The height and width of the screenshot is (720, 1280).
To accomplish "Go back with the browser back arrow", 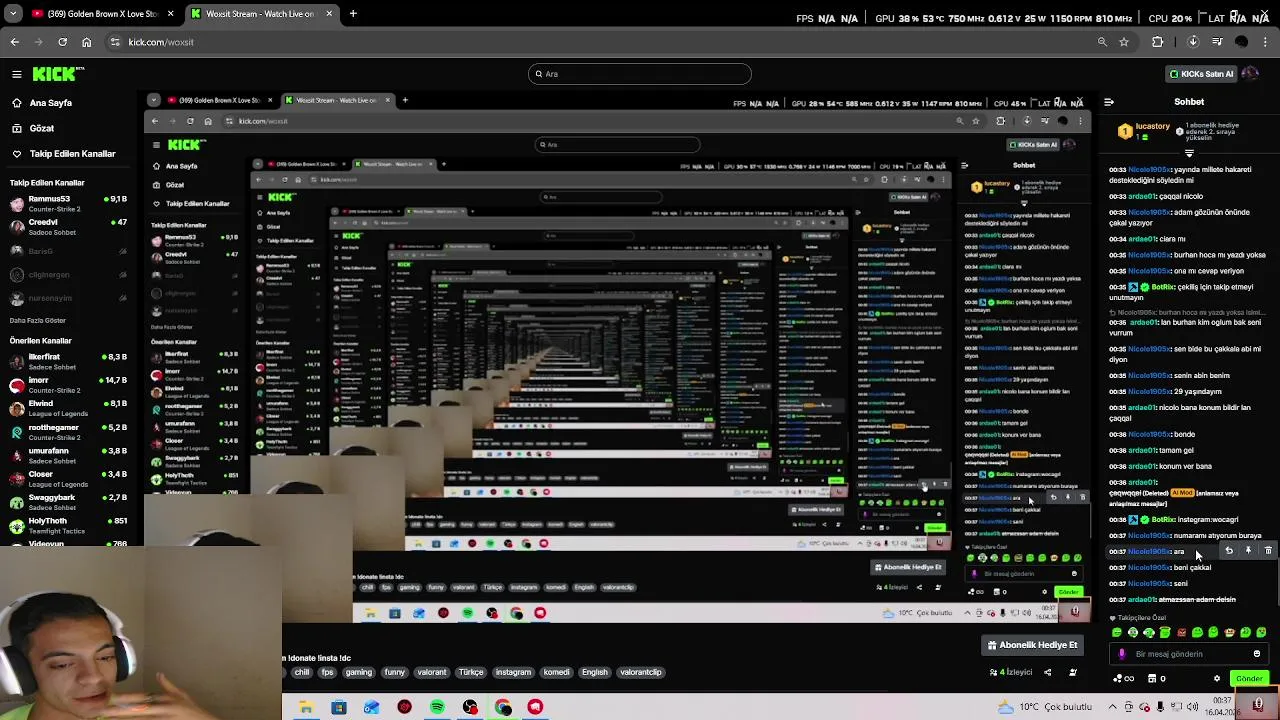I will [x=14, y=42].
